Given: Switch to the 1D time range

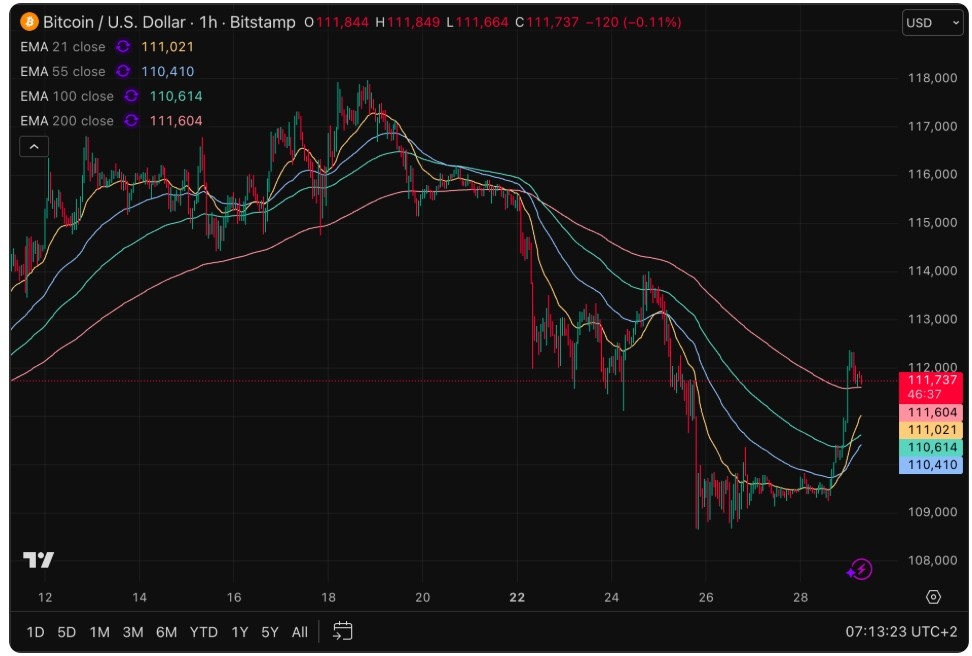Looking at the screenshot, I should pyautogui.click(x=35, y=632).
